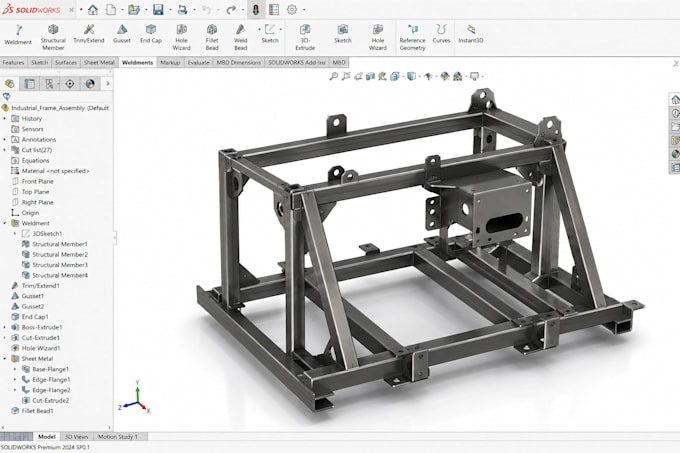
Task: Open SOLIDWORKS Resources home in task pane
Action: tap(675, 100)
